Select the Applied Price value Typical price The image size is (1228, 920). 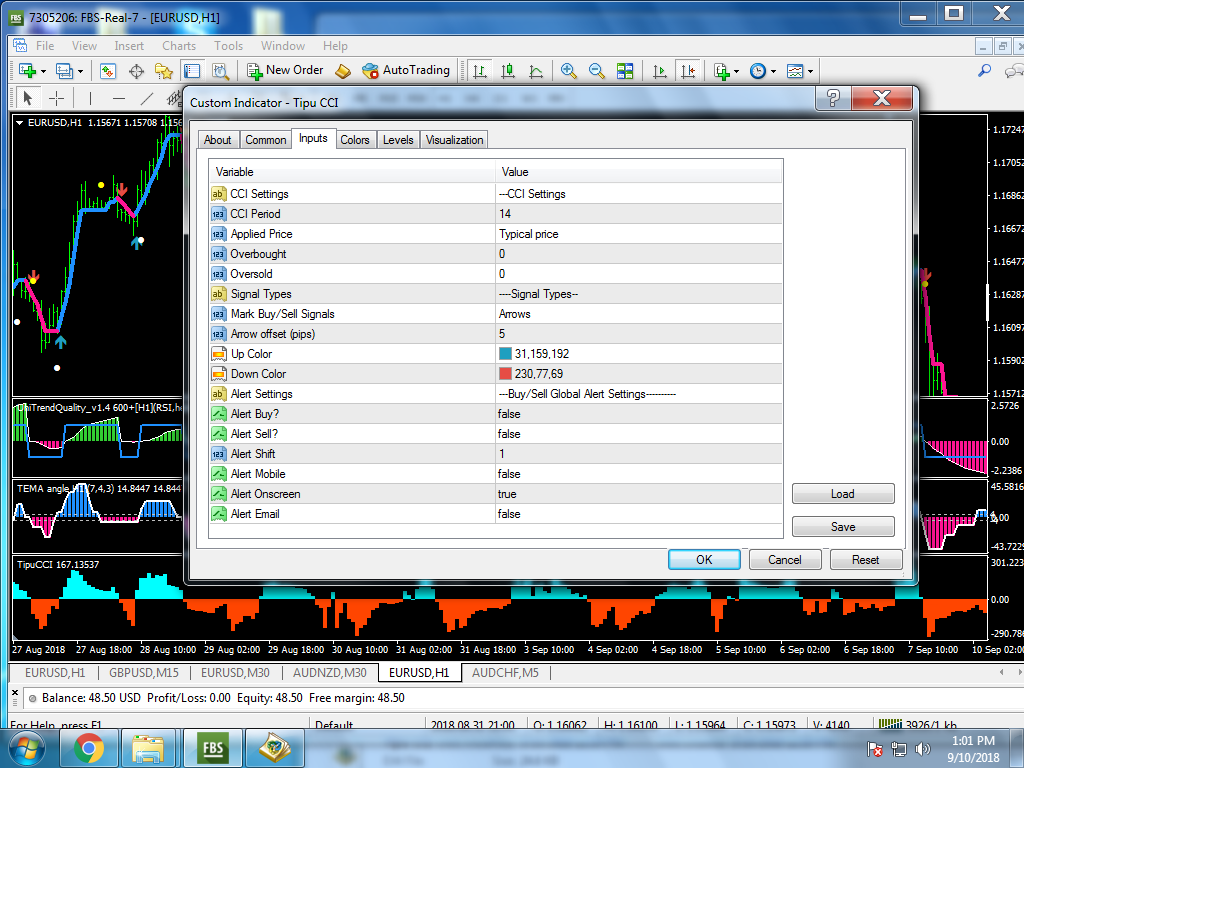click(x=638, y=234)
